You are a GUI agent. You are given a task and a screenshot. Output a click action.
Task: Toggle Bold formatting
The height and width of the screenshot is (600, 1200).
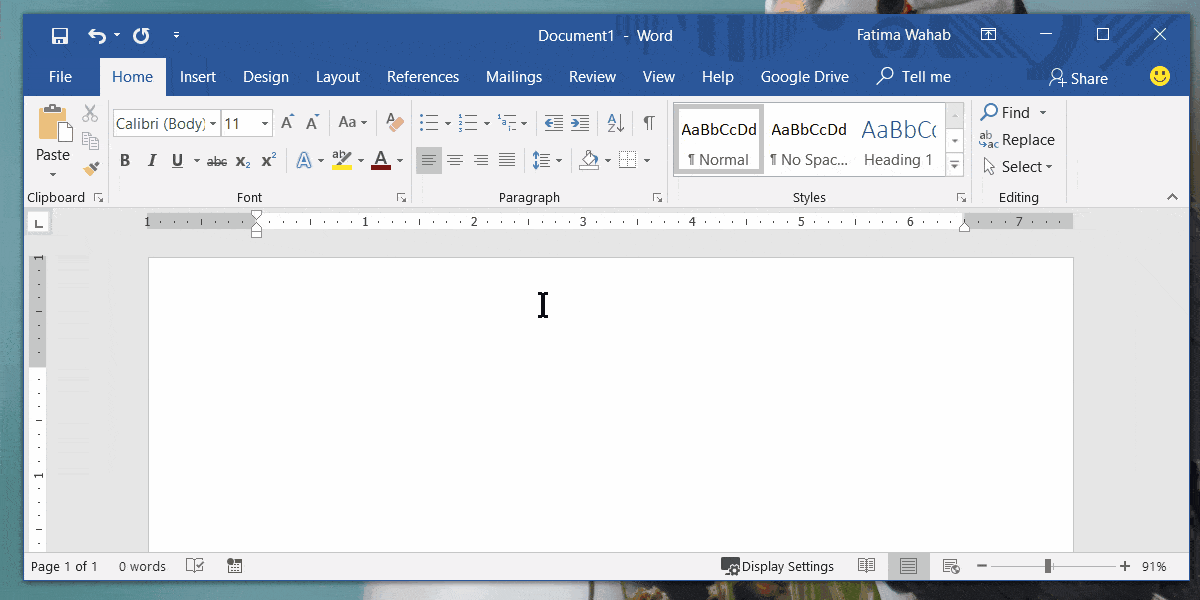click(x=125, y=161)
